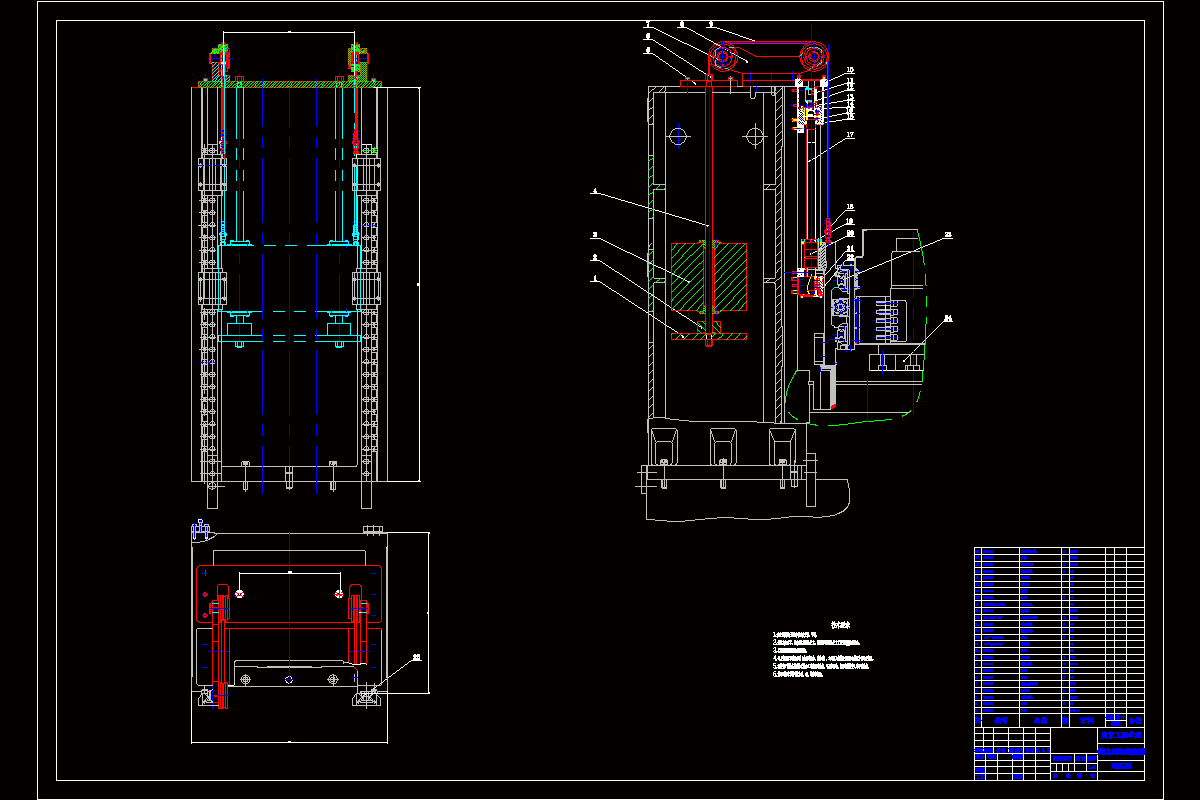This screenshot has width=1200, height=800.
Task: Select the 材料 column header
Action: [x=1087, y=721]
